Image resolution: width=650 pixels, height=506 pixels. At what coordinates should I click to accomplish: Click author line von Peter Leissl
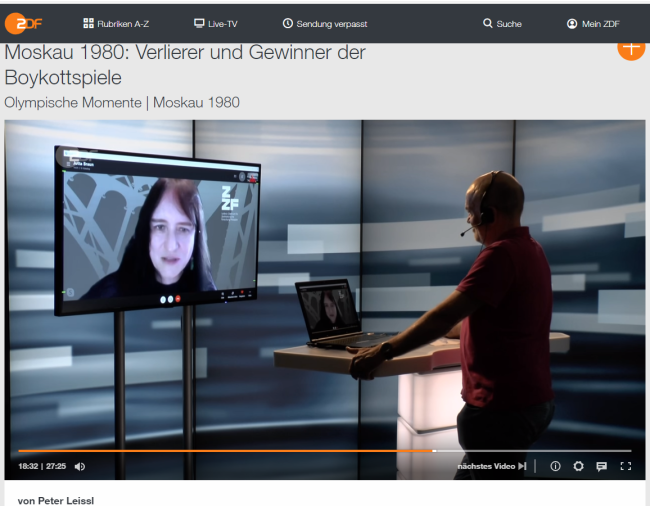pos(56,501)
